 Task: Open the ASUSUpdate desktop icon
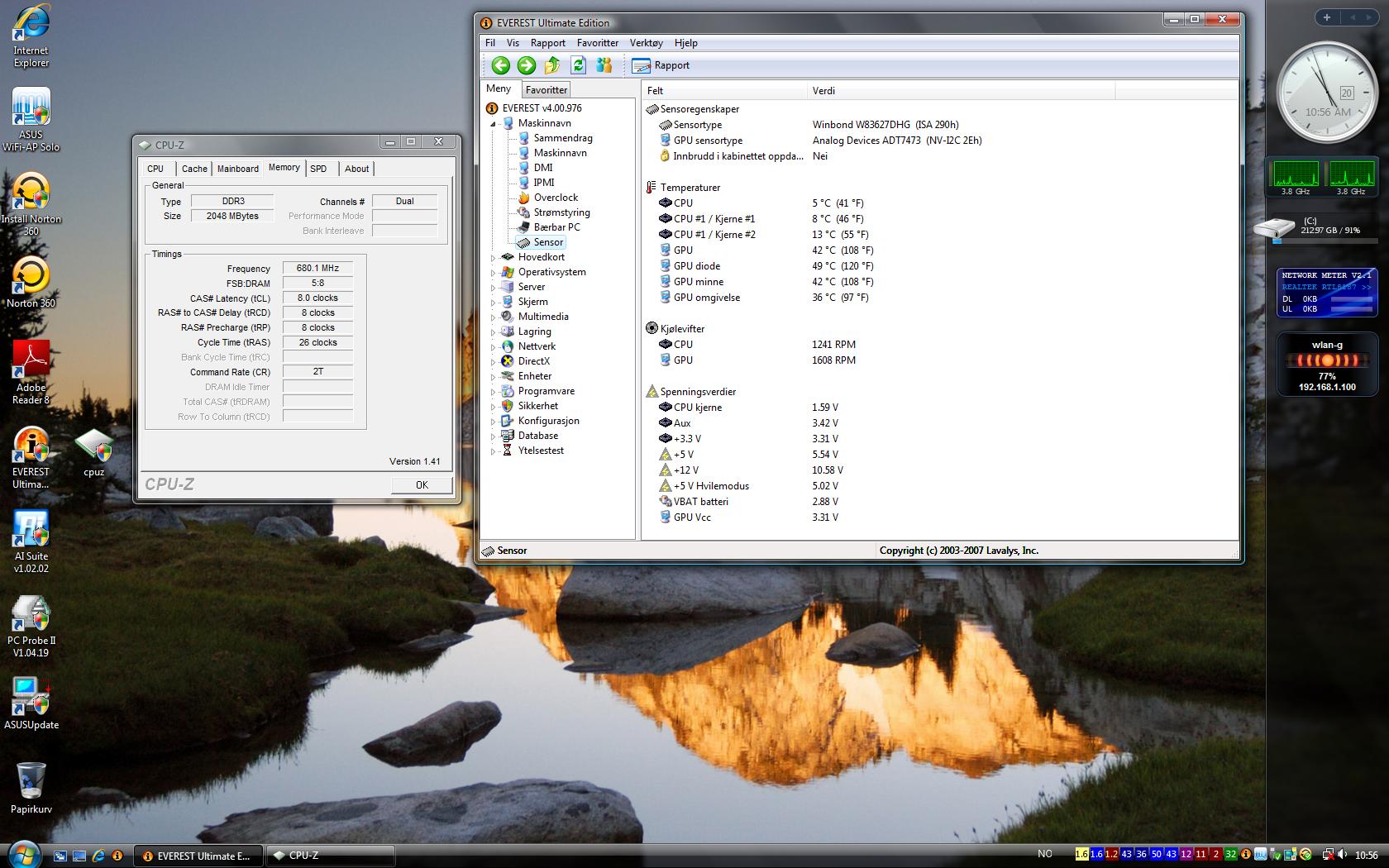[x=31, y=703]
